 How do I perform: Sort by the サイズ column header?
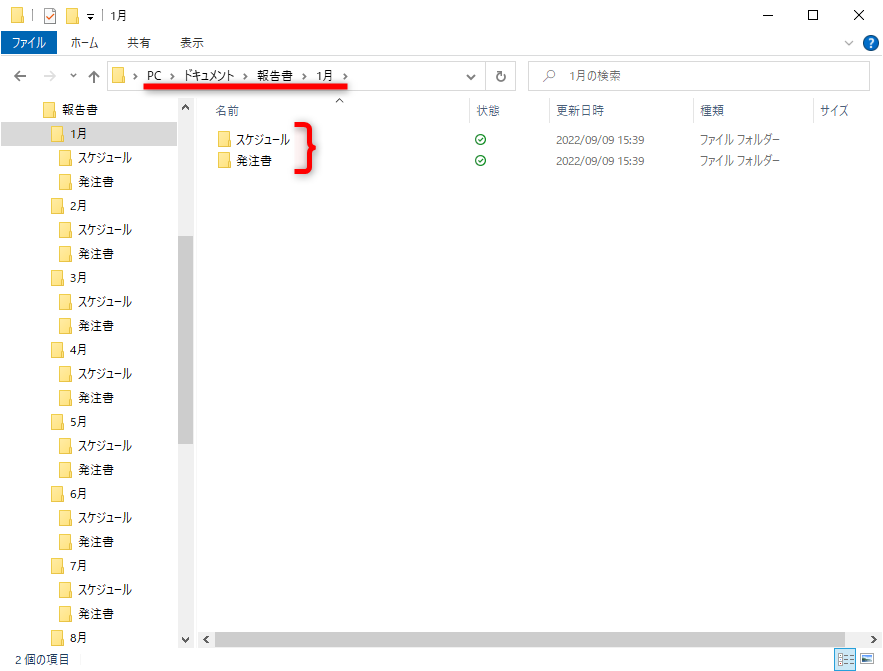click(834, 110)
